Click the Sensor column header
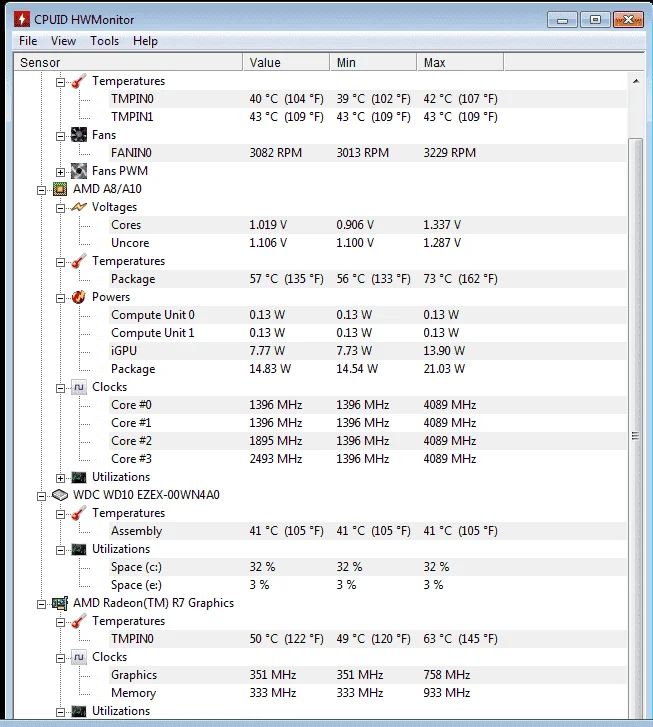This screenshot has width=653, height=727. coord(128,62)
